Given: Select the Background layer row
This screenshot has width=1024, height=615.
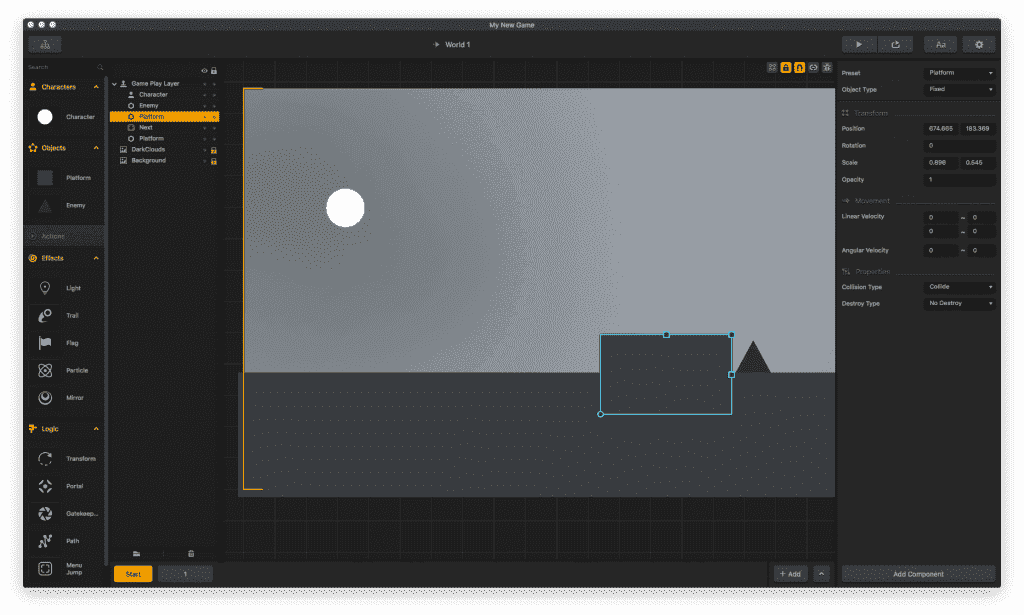Looking at the screenshot, I should 165,161.
